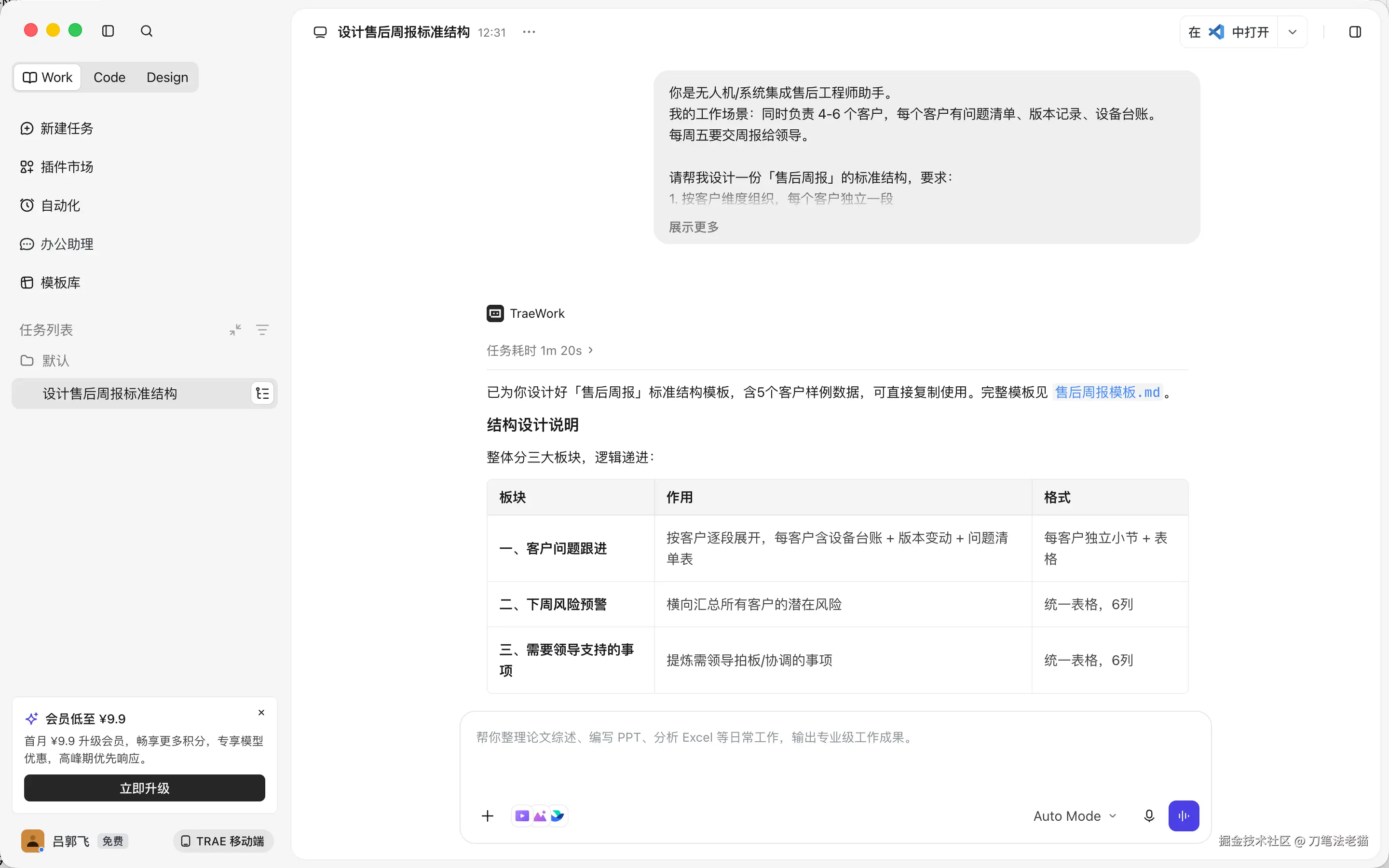
Task: Click the 默认 folder icon
Action: [27, 361]
